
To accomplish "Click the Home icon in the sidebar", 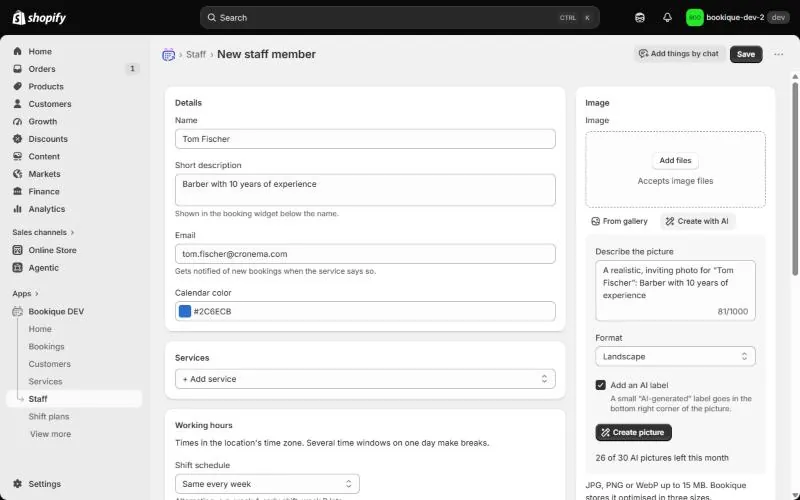I will (x=18, y=51).
